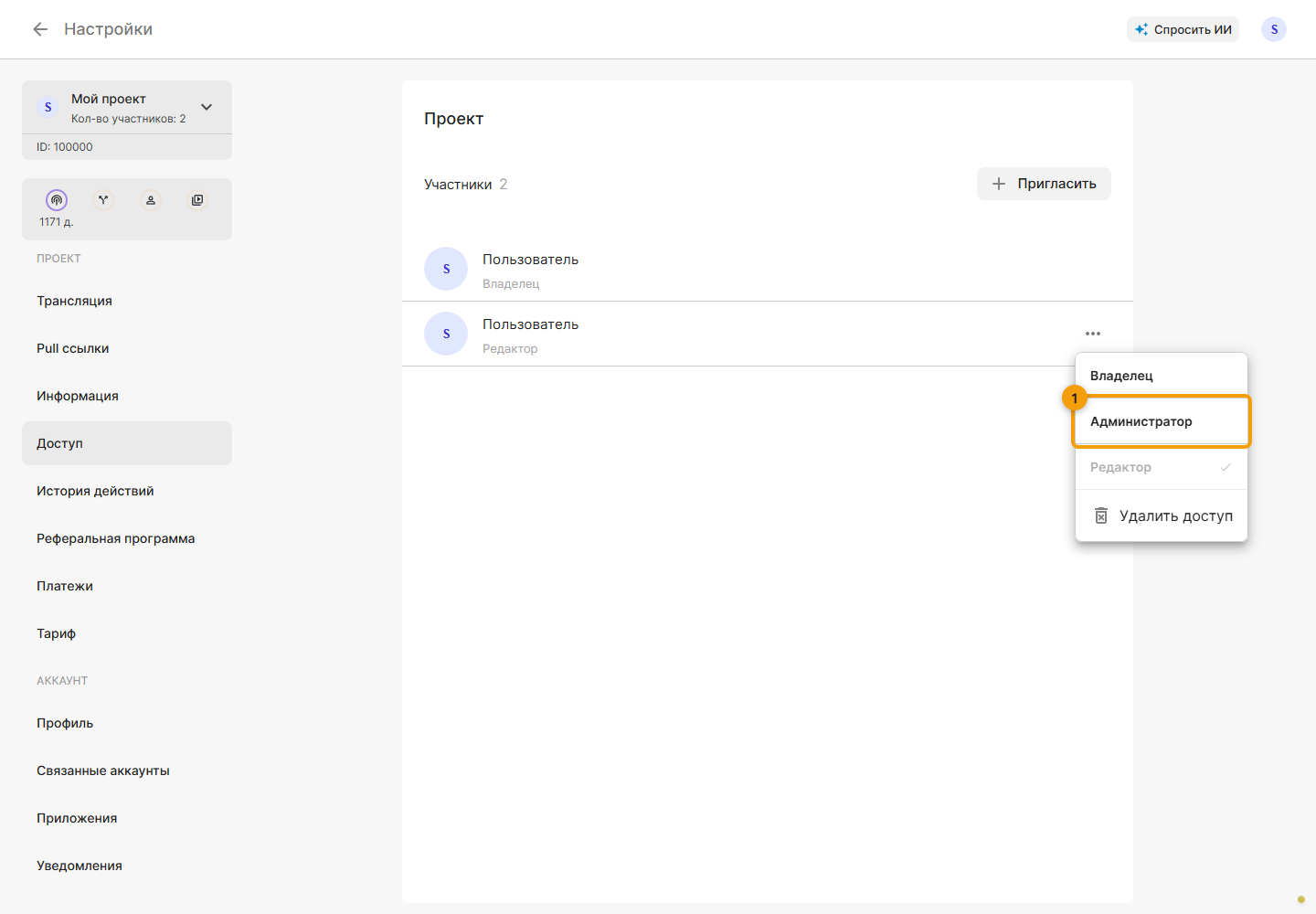Open Реферальная программа
Image resolution: width=1316 pixels, height=914 pixels.
pos(127,538)
